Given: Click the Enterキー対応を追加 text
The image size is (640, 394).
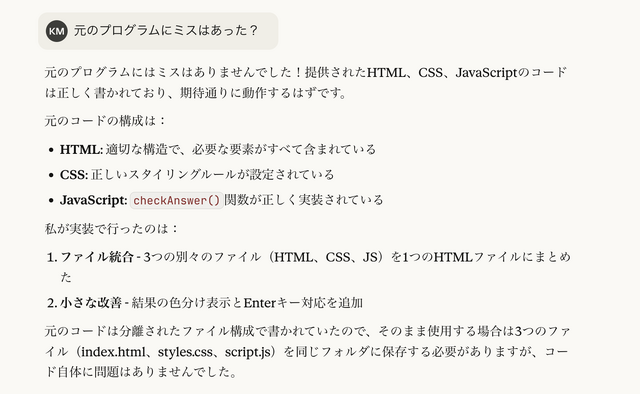Looking at the screenshot, I should pyautogui.click(x=303, y=303).
